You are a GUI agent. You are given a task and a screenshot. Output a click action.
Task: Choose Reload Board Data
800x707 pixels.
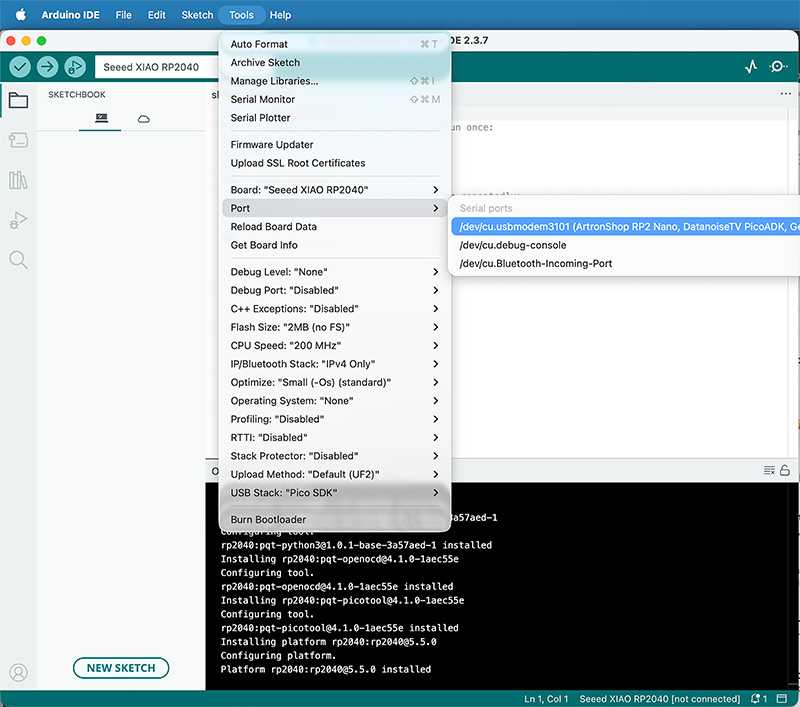[x=335, y=226]
